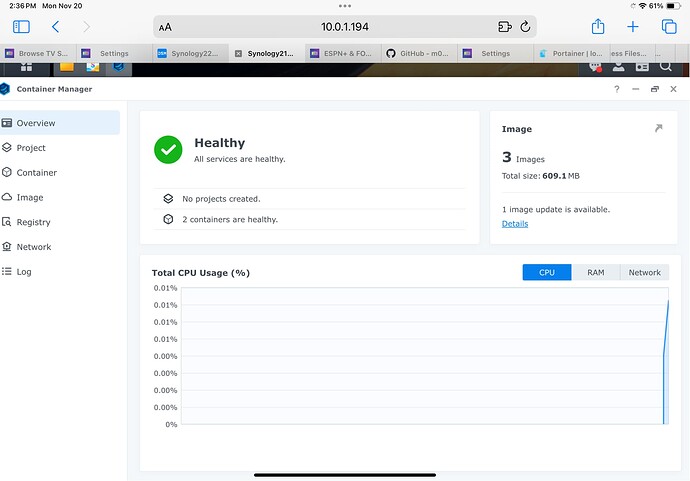
Task: View the Log section
Action: [24, 271]
